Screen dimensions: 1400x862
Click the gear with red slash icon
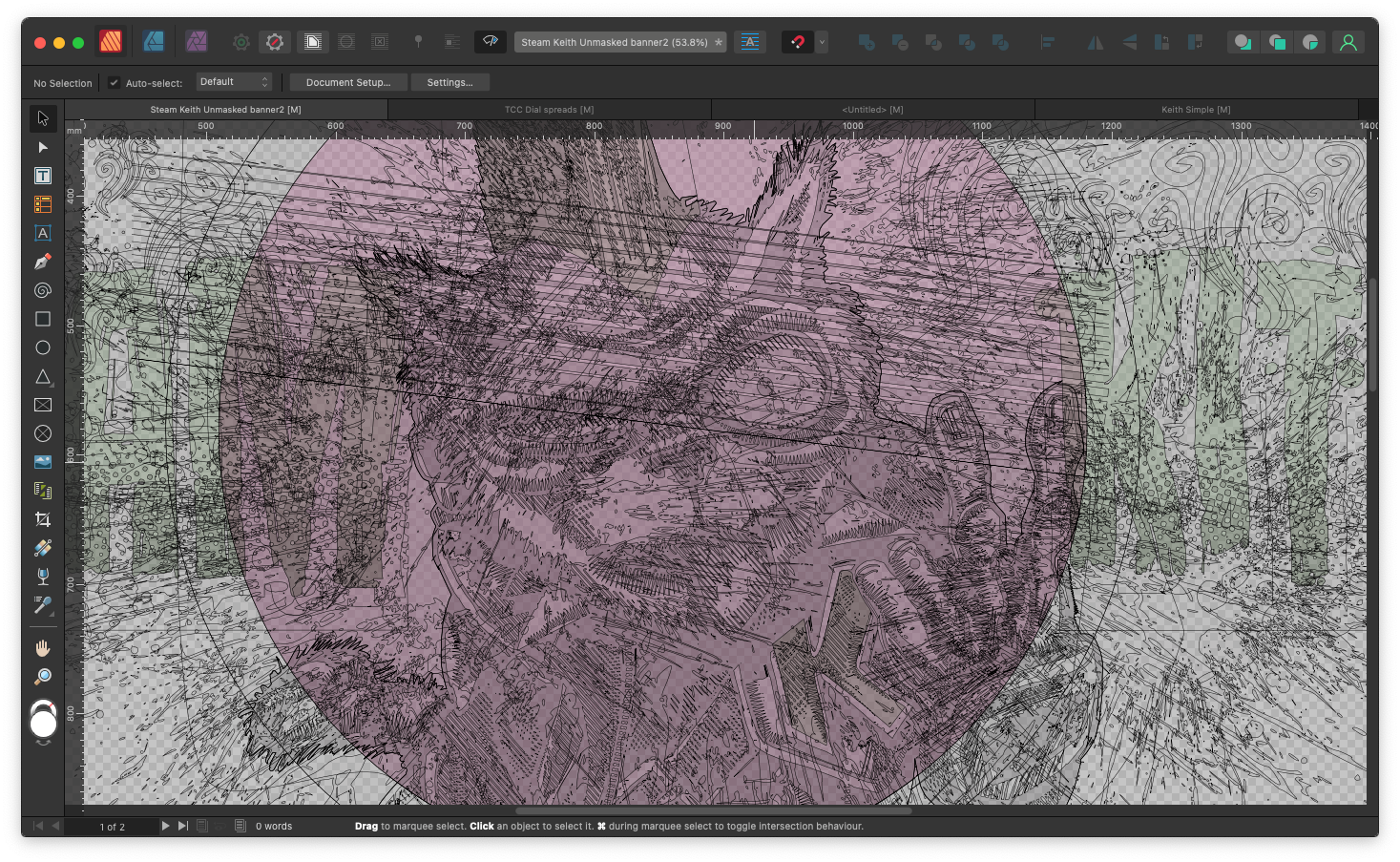pos(275,42)
